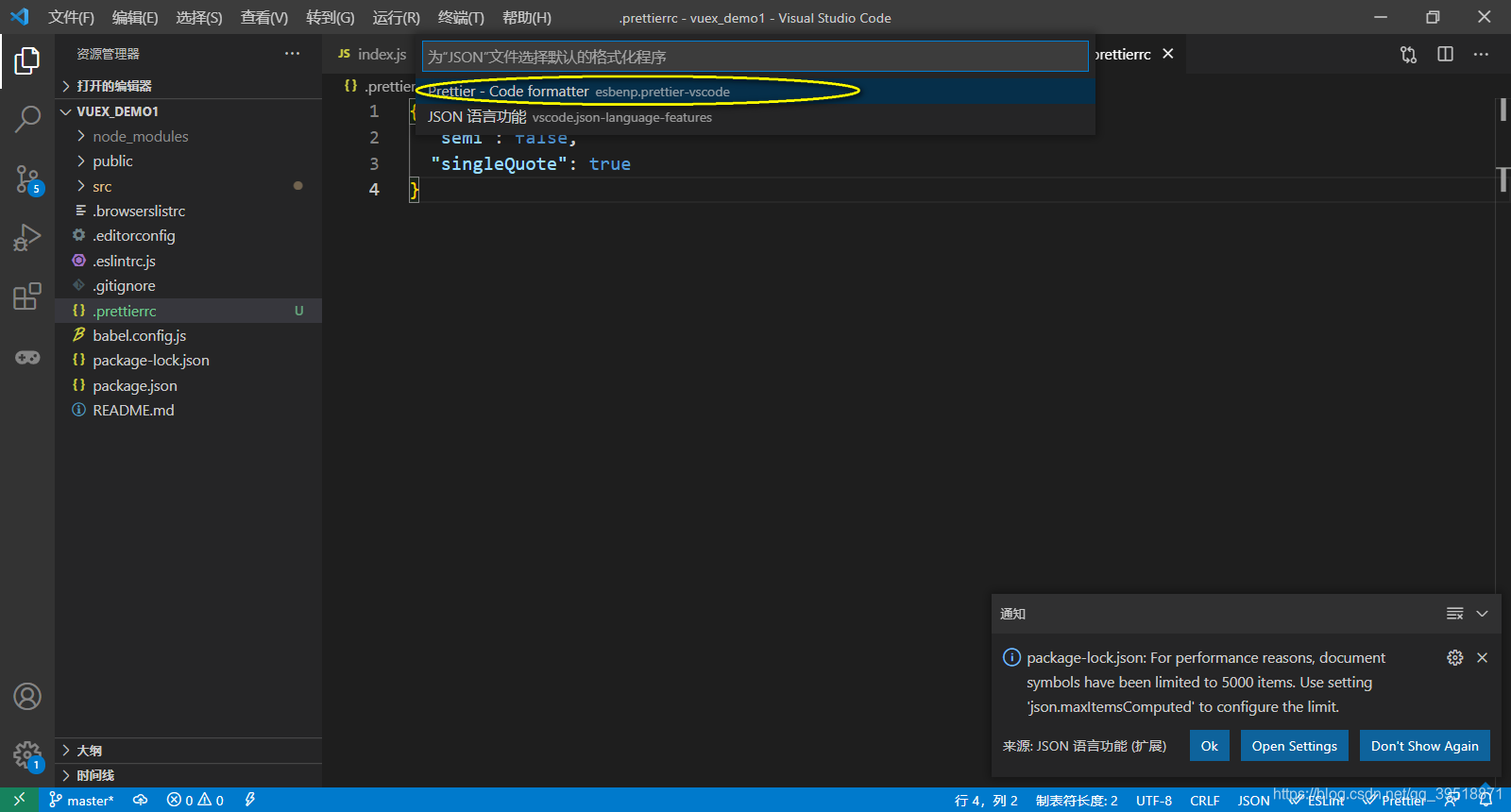Click 制表符长度: 2 indentation setting

click(x=1077, y=801)
